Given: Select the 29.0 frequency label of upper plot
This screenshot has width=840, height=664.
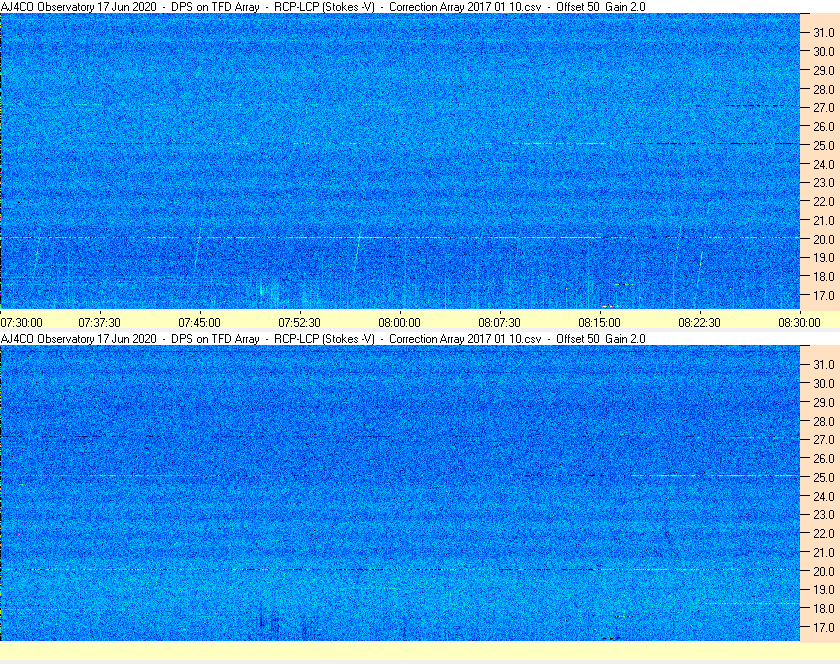Looking at the screenshot, I should (824, 70).
